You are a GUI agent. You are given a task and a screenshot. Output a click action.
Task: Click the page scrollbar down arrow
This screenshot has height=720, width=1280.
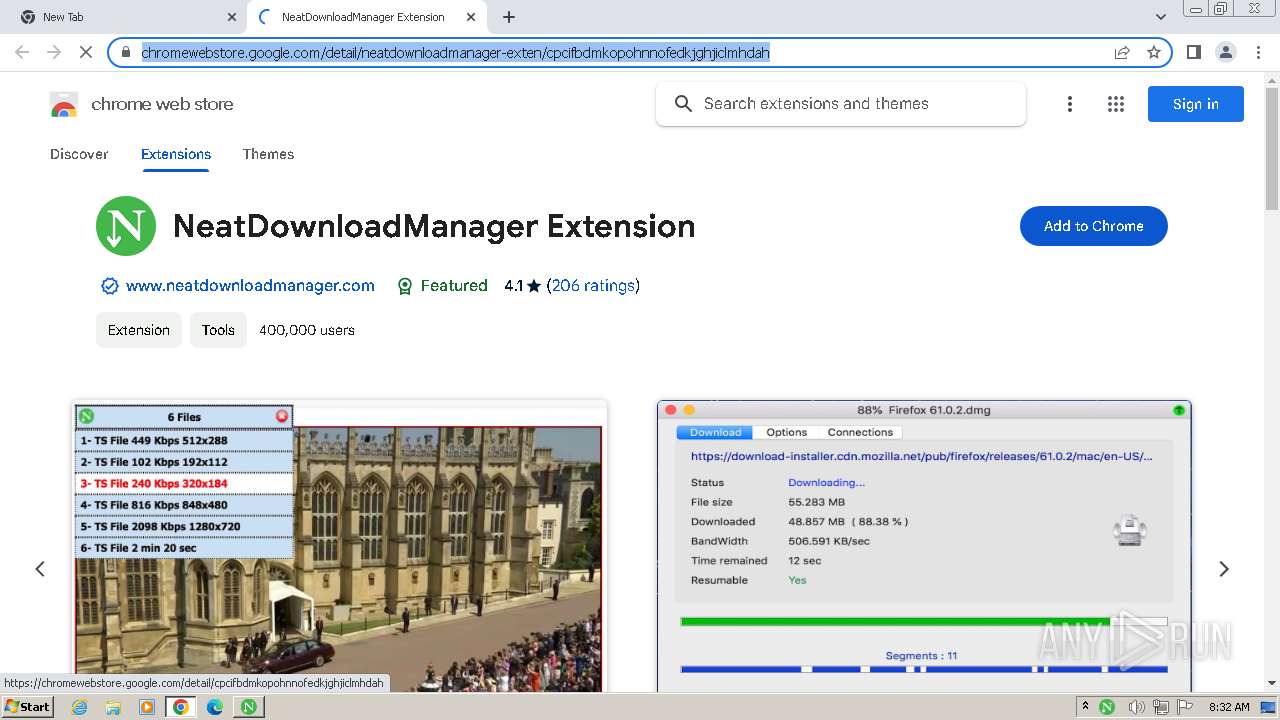pos(1272,683)
